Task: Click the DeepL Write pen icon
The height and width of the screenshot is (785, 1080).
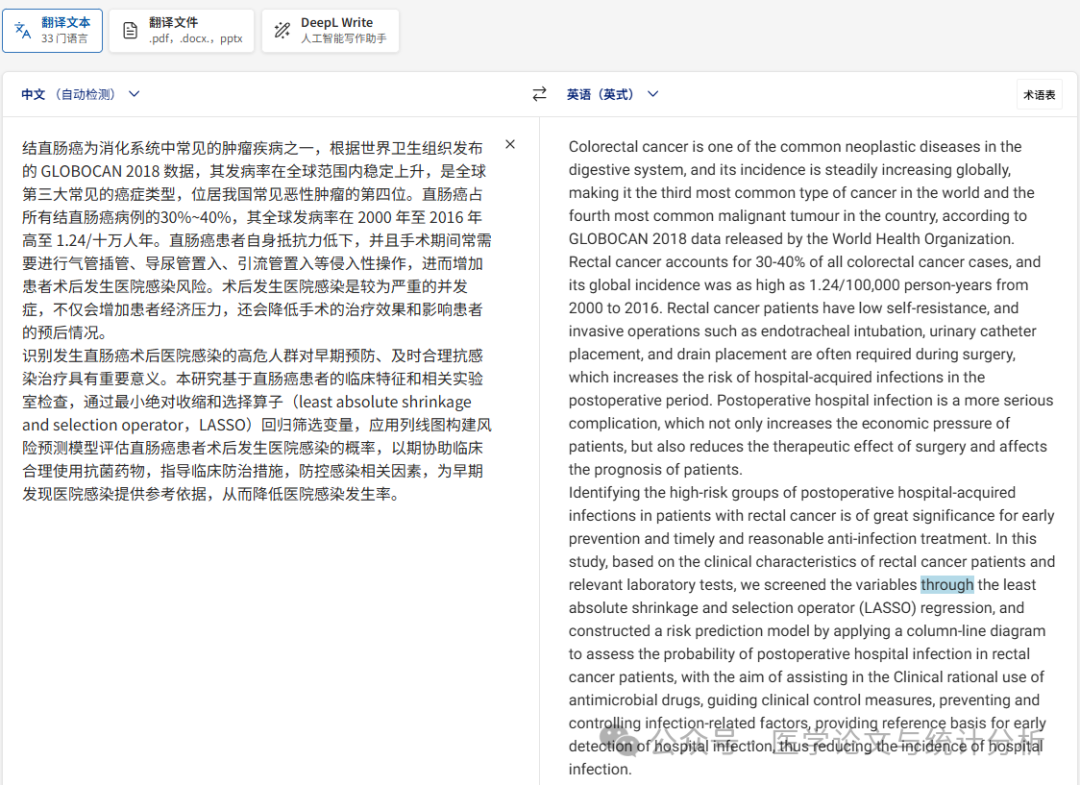Action: tap(282, 30)
